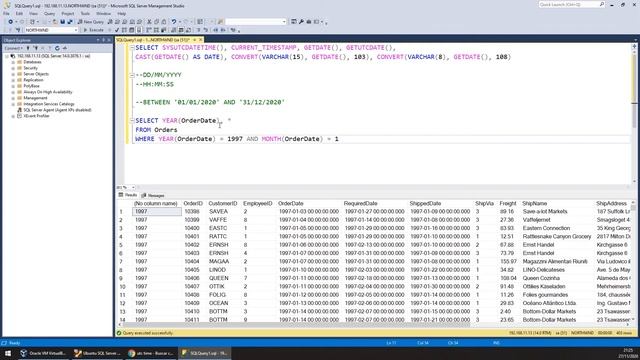The height and width of the screenshot is (360, 640).
Task: Select the Results tab
Action: click(x=128, y=196)
